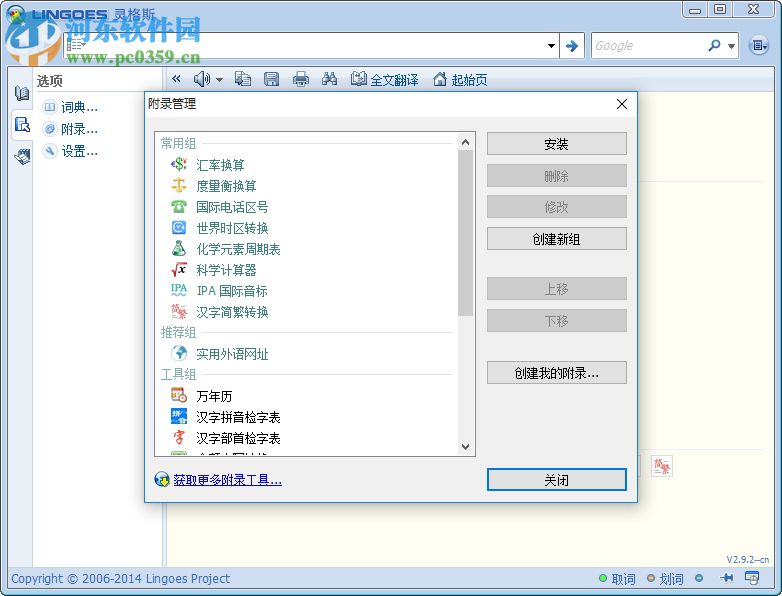The width and height of the screenshot is (782, 596).
Task: Click the chemistry flask icon
Action: coord(179,248)
